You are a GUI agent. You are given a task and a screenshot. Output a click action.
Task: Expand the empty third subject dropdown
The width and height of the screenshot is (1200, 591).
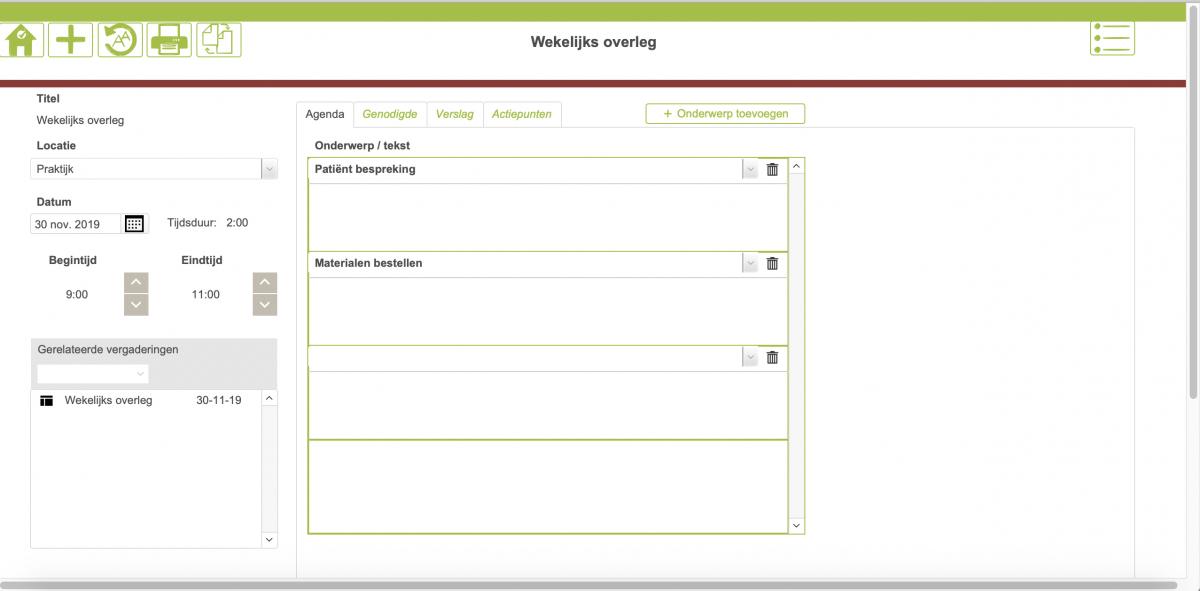click(x=751, y=357)
